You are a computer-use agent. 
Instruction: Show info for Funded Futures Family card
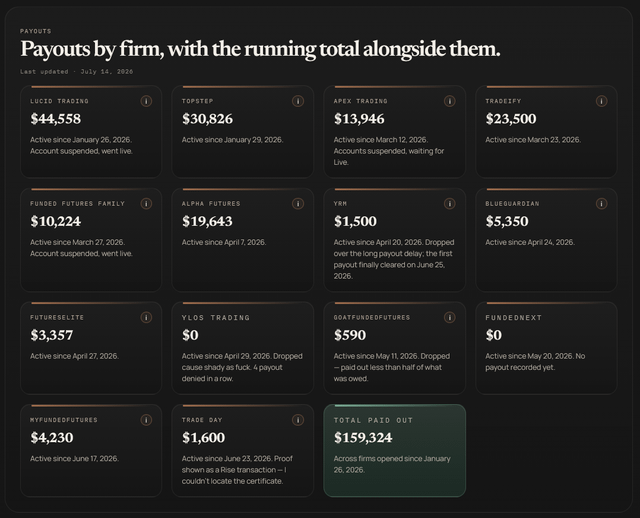pos(146,203)
